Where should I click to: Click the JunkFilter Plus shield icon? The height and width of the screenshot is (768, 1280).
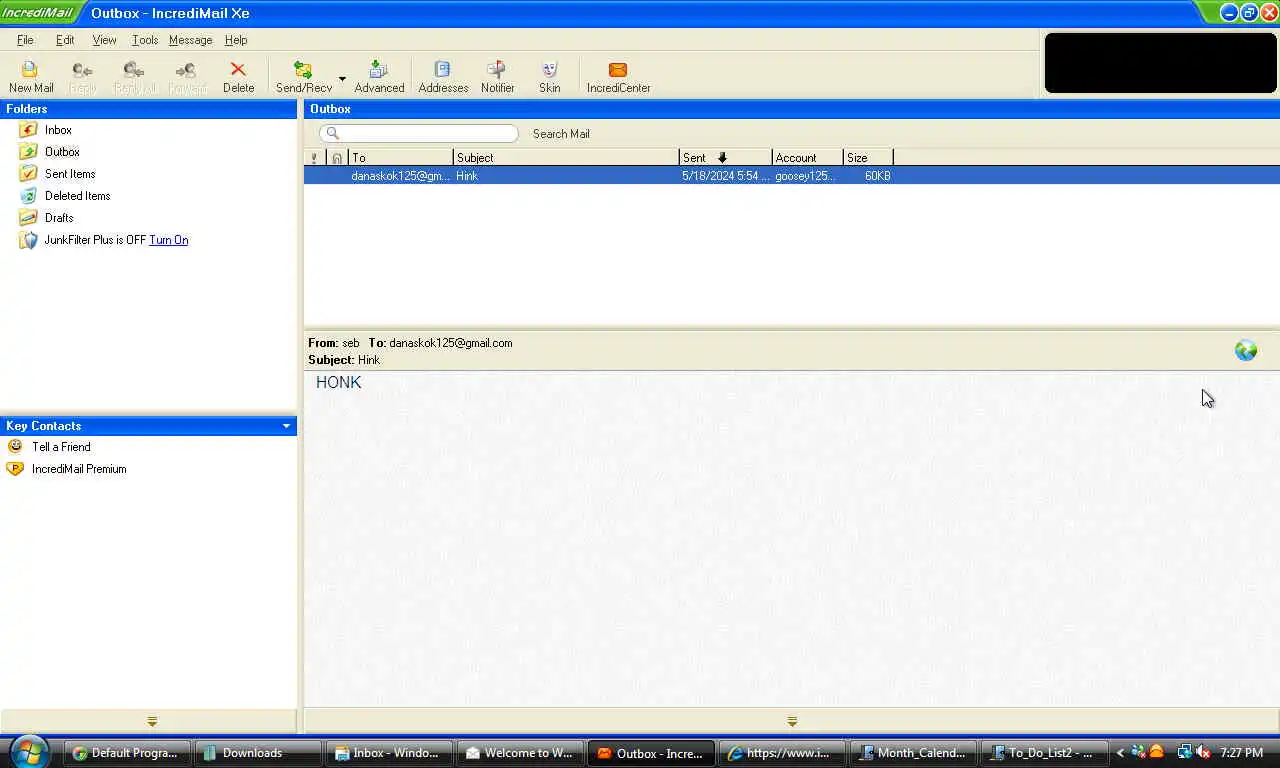(28, 240)
